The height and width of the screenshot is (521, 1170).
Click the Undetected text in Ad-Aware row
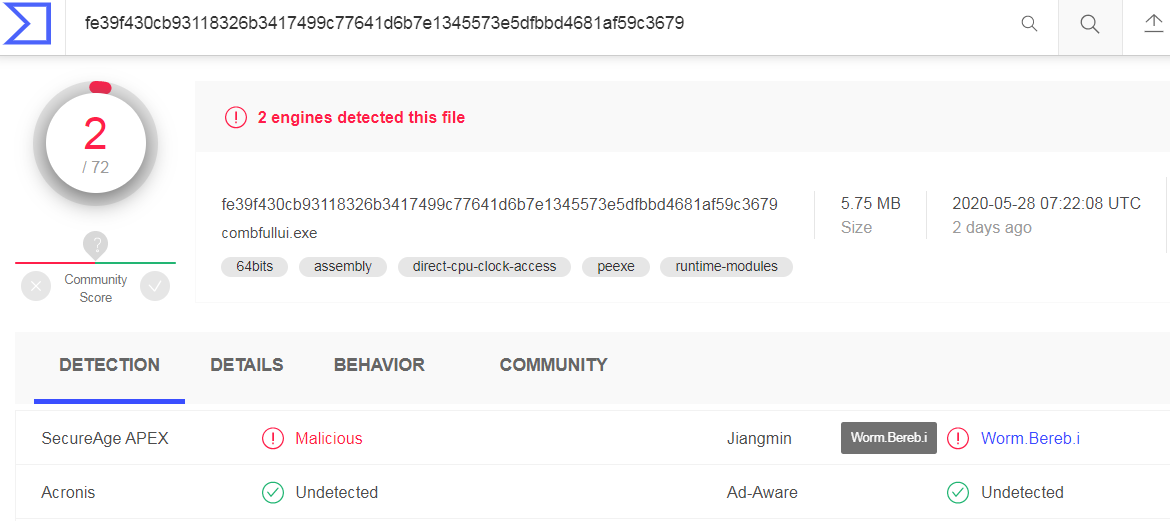point(1022,493)
